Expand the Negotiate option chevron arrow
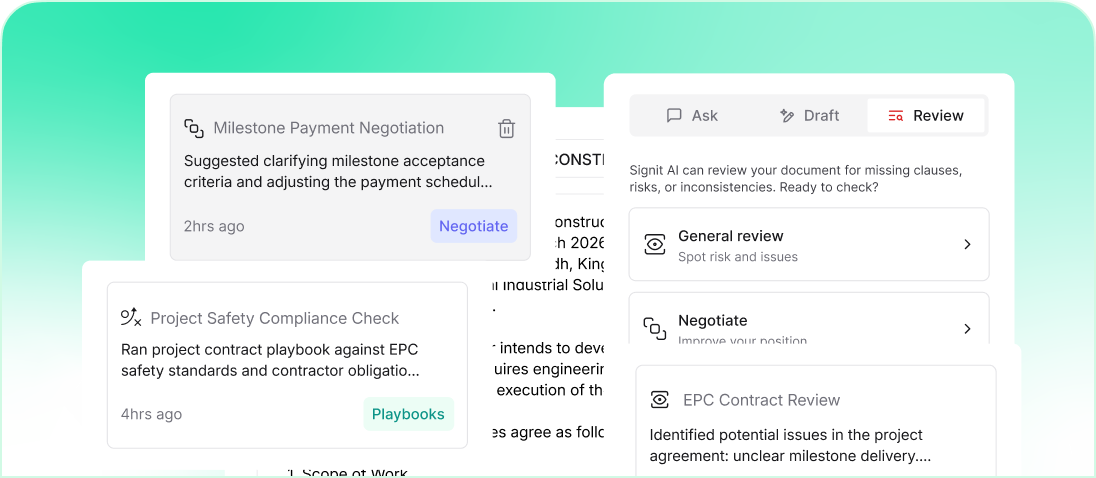This screenshot has height=478, width=1096. [x=967, y=329]
